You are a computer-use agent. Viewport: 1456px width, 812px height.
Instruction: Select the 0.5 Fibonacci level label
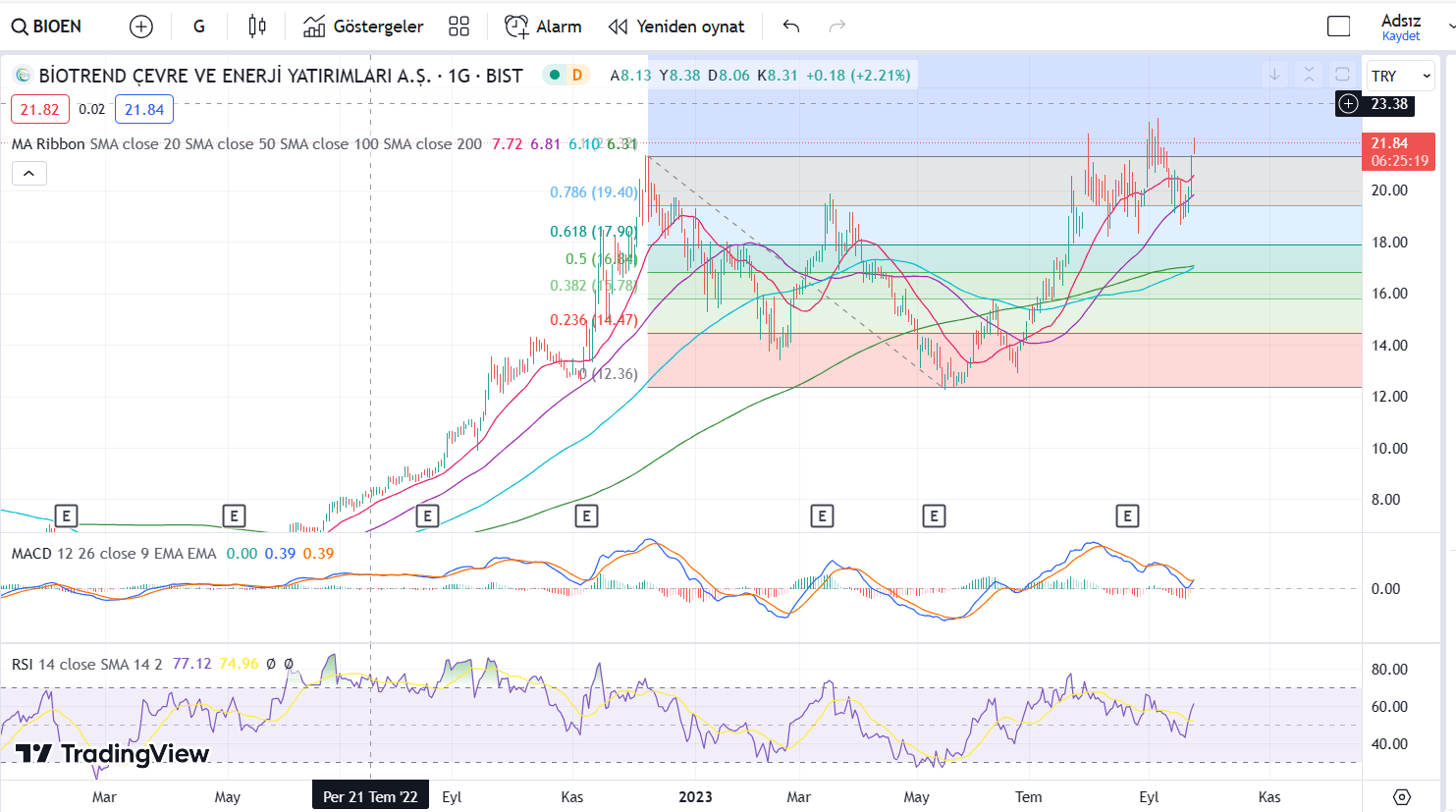coord(602,259)
